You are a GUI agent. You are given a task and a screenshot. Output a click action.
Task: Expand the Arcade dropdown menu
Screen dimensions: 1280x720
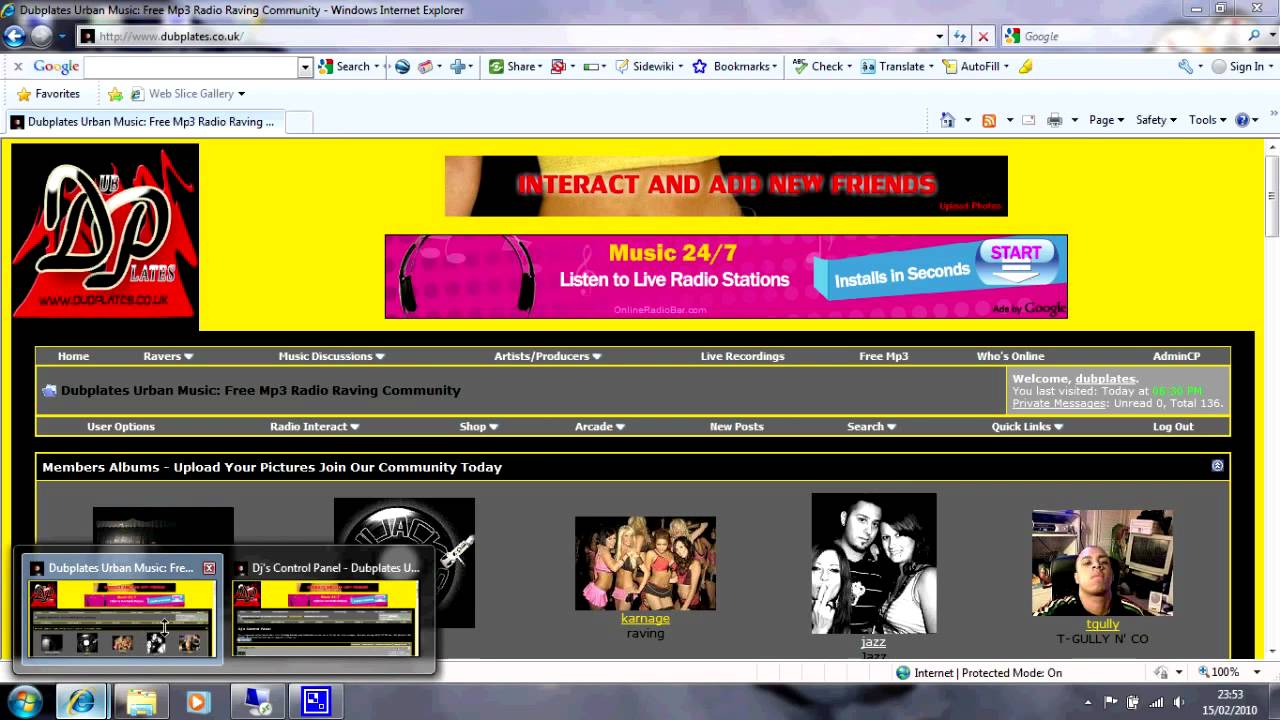pos(599,426)
